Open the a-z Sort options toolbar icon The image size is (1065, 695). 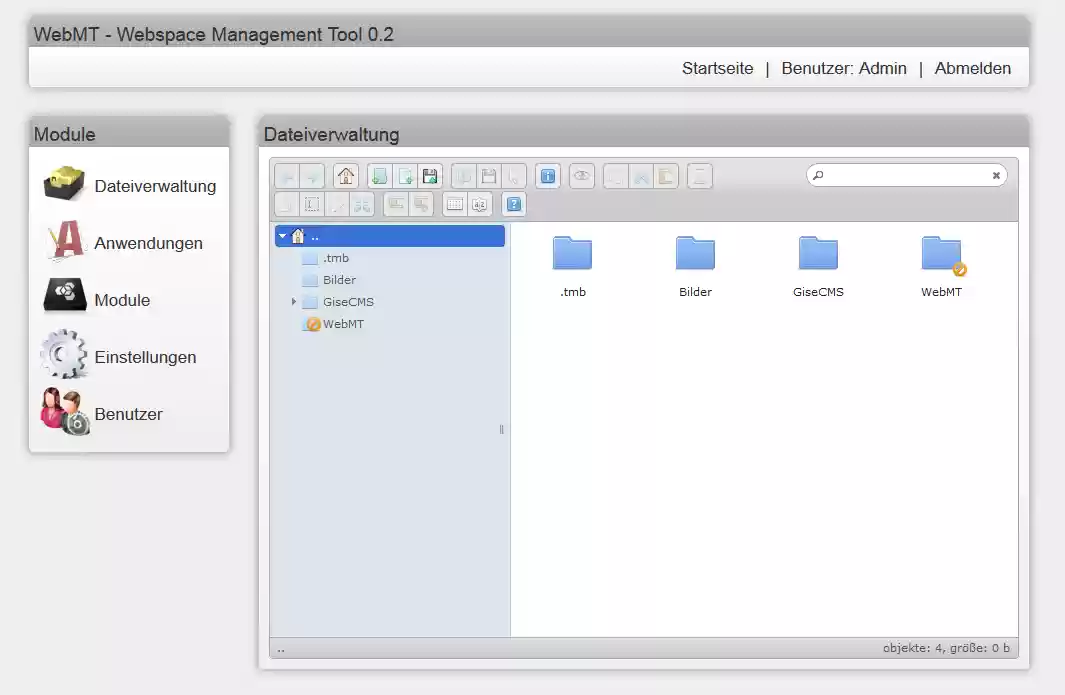[x=480, y=204]
